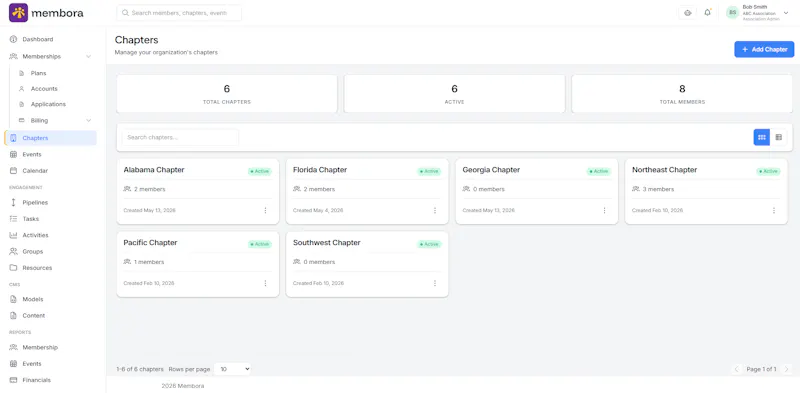Open Applications in sidebar
800x393 pixels.
click(48, 104)
